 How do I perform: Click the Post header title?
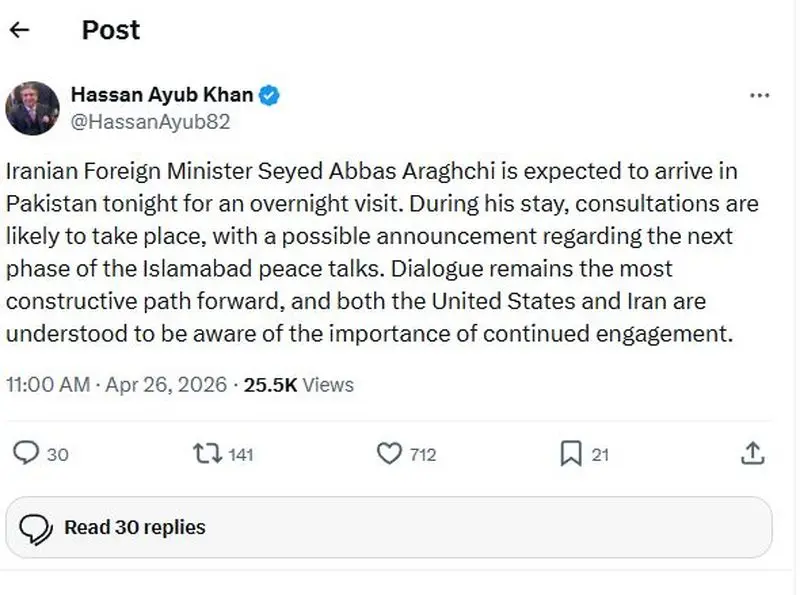(x=110, y=30)
